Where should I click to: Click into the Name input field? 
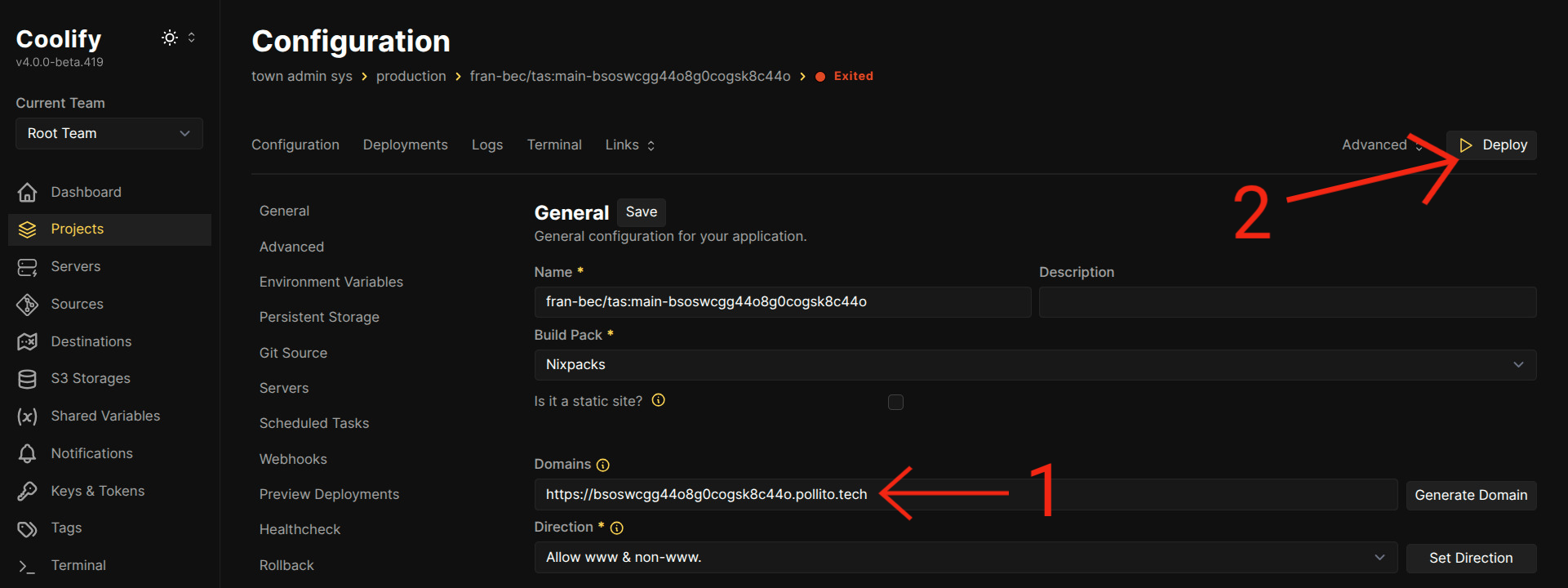(x=782, y=302)
